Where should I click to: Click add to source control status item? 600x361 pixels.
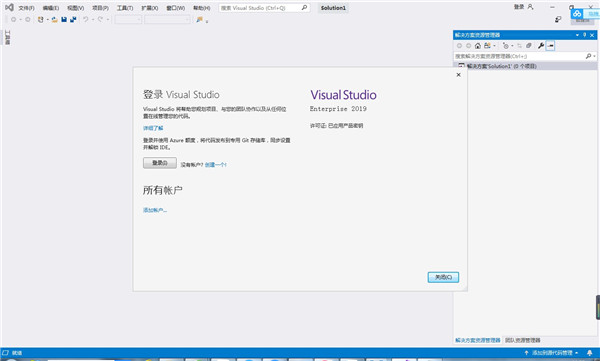click(551, 353)
